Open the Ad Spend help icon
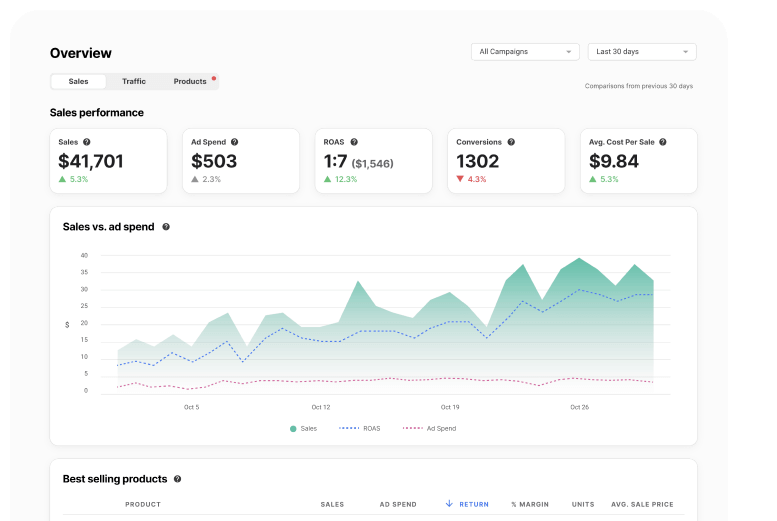Viewport: 777px width, 521px height. (x=234, y=142)
